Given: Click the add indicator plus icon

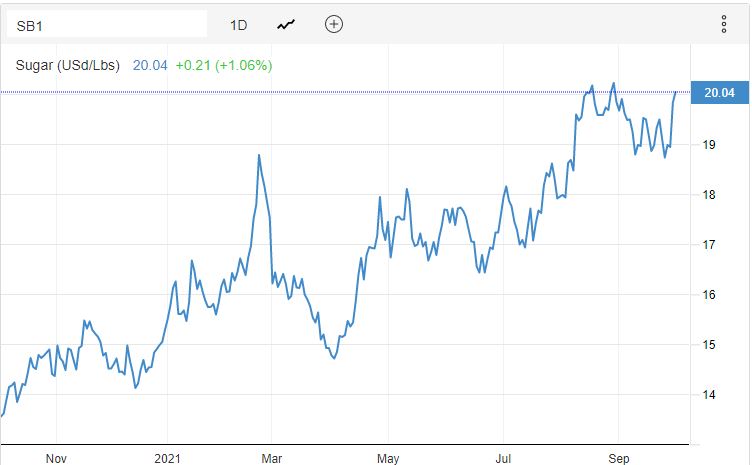Looking at the screenshot, I should pos(334,24).
